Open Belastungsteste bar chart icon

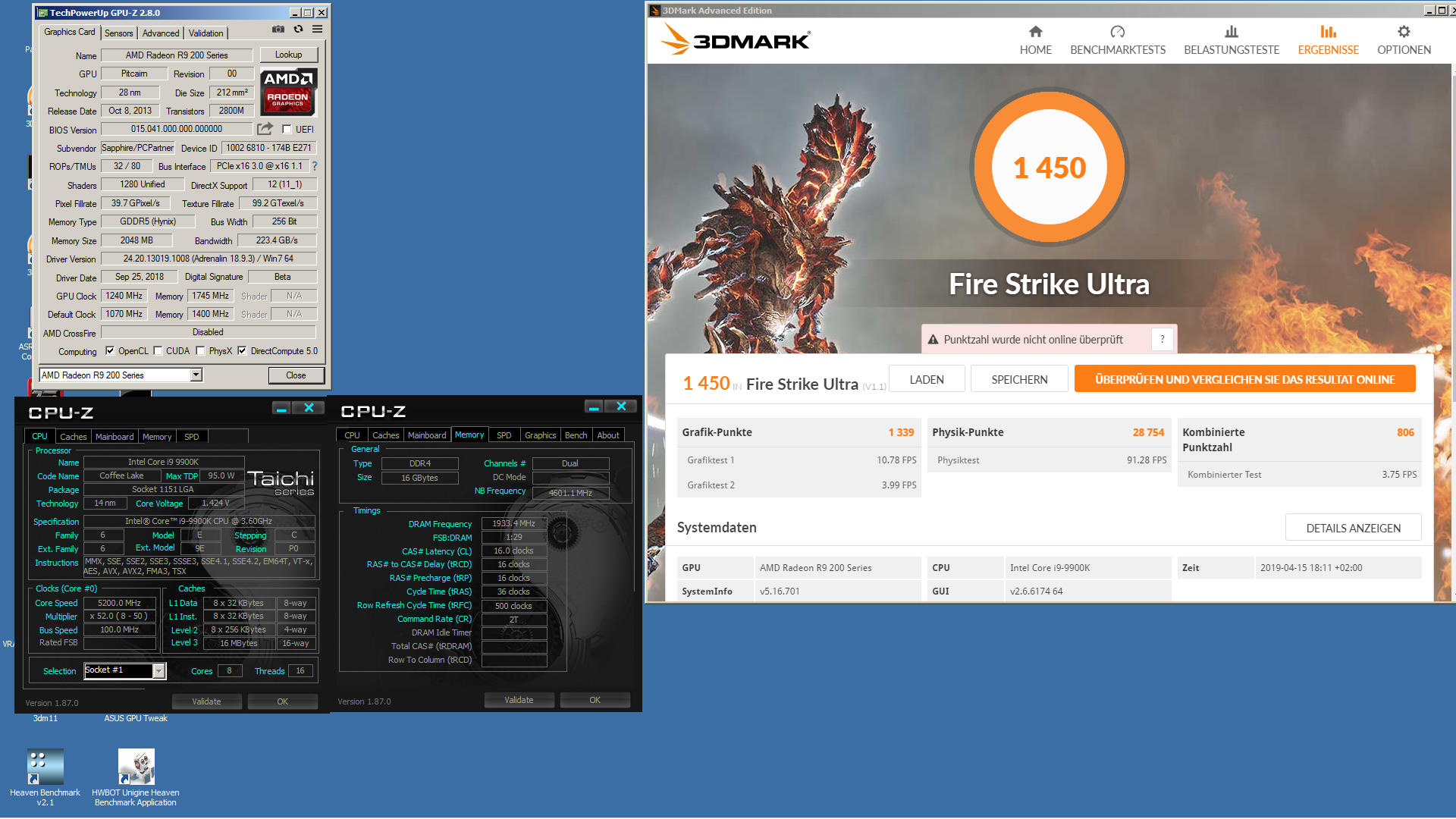[1231, 32]
